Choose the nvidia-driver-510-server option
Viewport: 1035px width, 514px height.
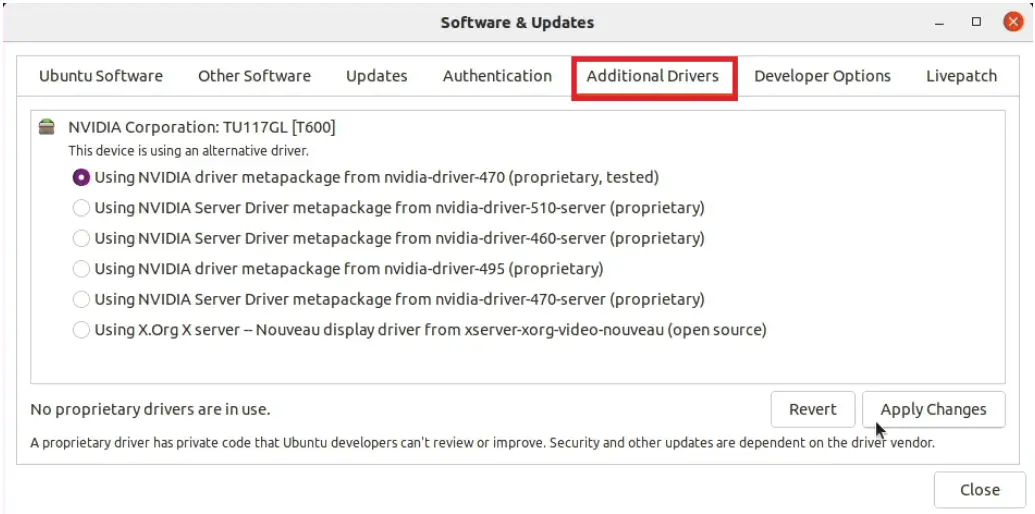coord(82,209)
